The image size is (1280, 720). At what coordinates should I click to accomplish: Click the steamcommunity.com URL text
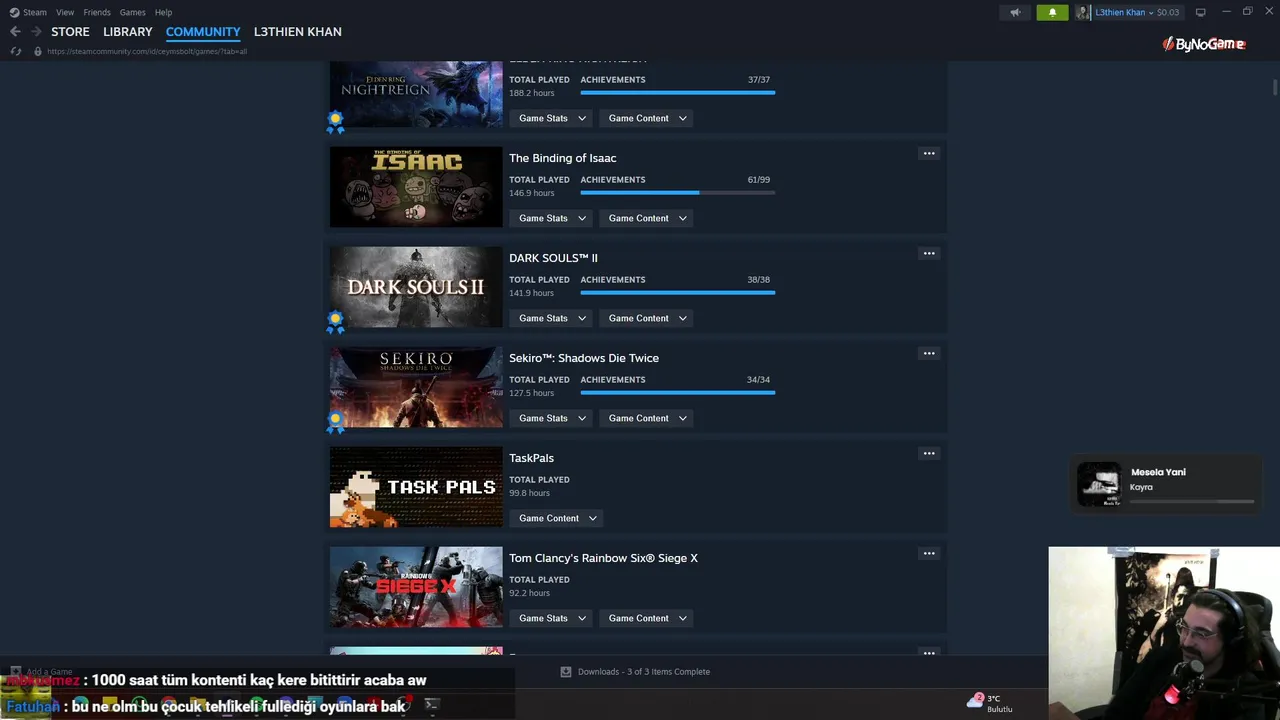point(147,51)
